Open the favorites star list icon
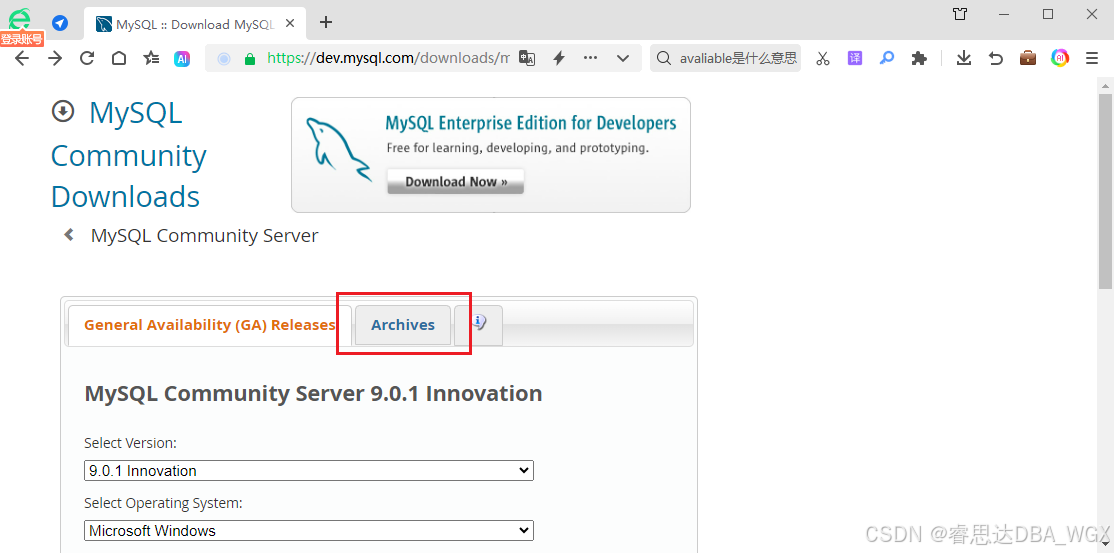 (x=151, y=58)
